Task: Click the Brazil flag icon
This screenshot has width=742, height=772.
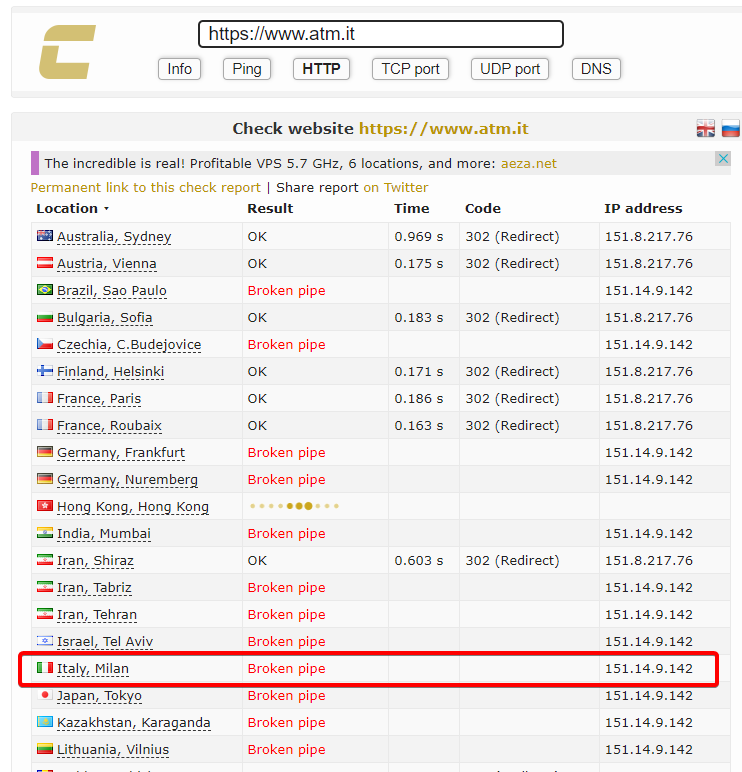Action: (45, 290)
